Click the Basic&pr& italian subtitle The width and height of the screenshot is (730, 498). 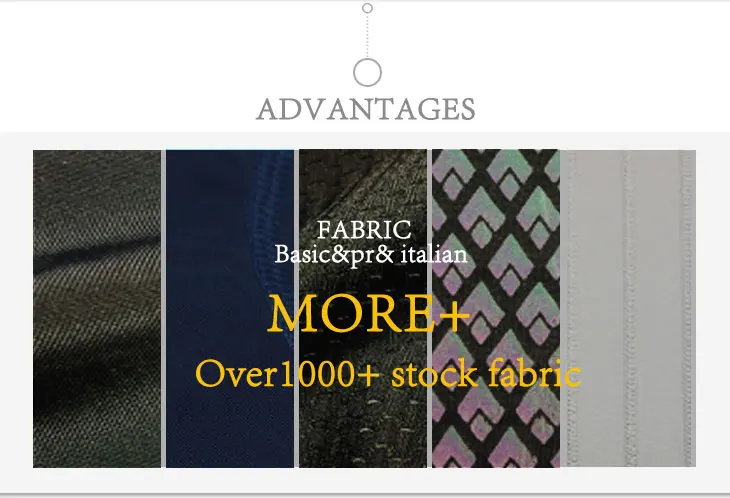coord(371,255)
